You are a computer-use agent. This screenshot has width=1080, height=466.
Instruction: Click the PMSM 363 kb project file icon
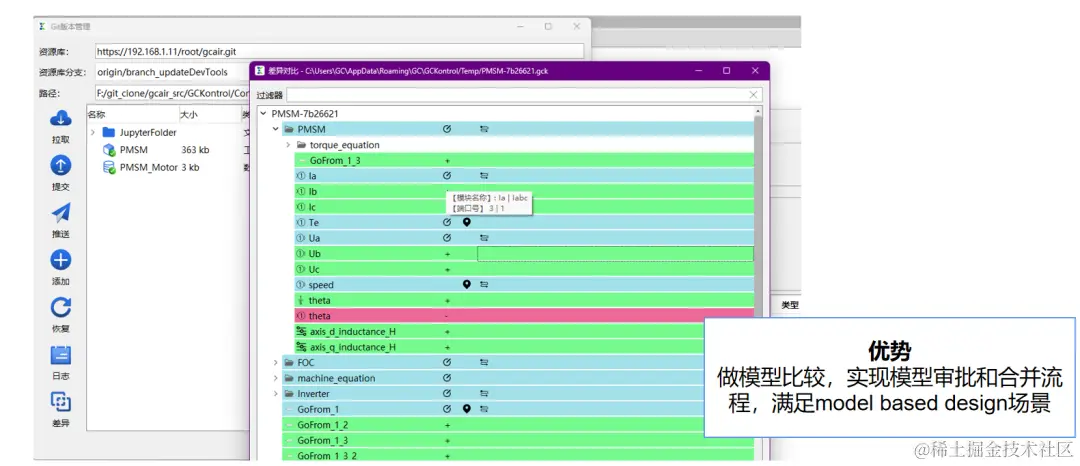click(108, 149)
